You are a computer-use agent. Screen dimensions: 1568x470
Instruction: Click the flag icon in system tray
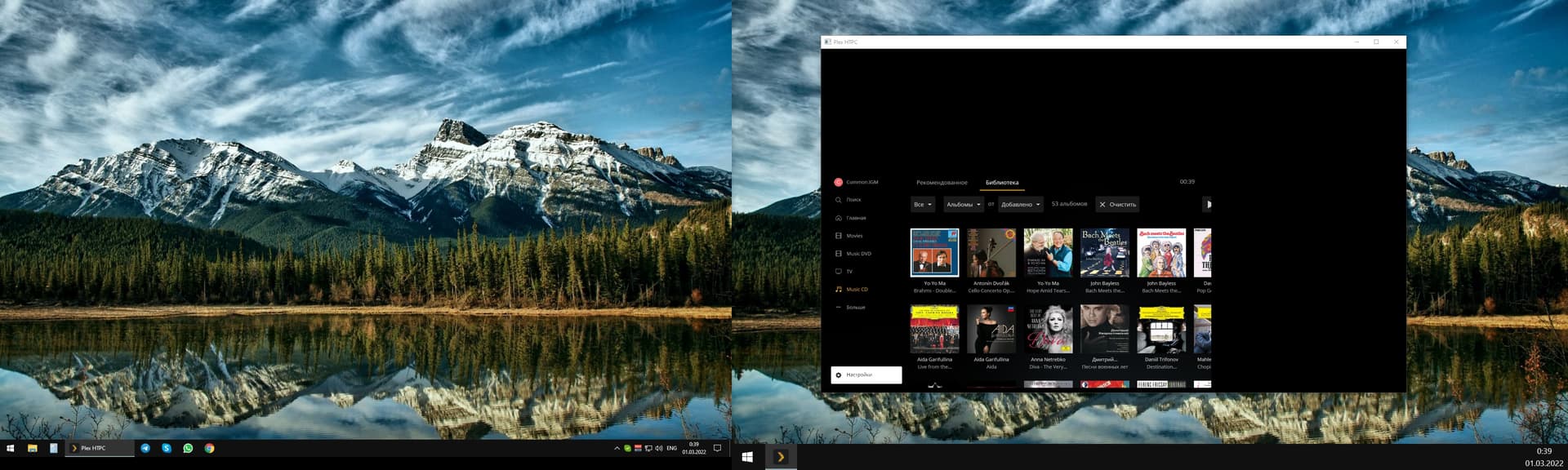tap(638, 448)
